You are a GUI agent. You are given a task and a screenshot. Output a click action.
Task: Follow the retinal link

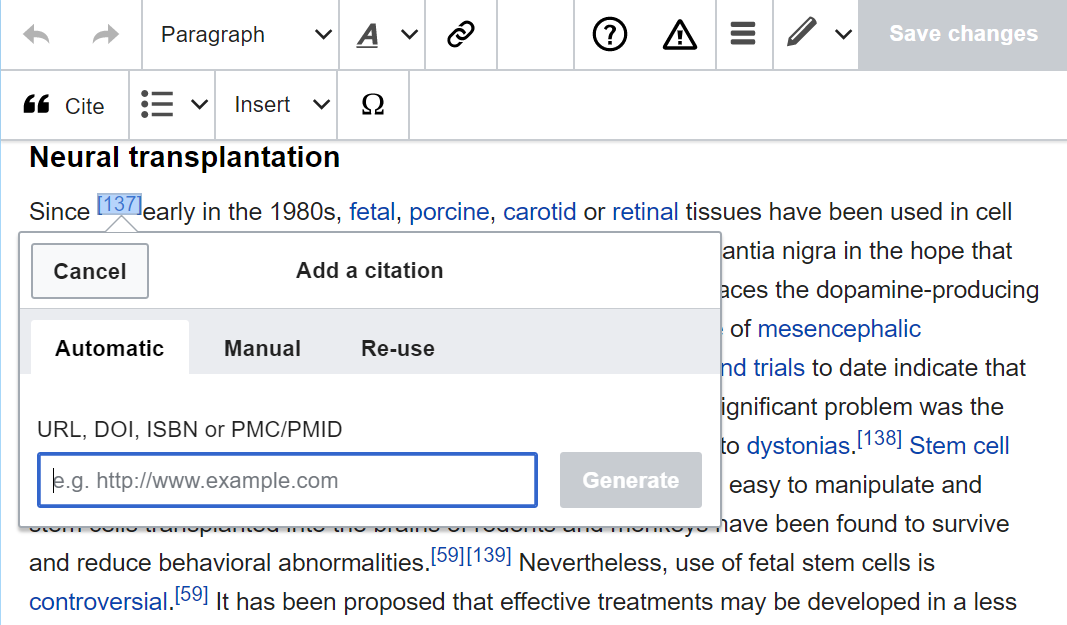click(645, 212)
